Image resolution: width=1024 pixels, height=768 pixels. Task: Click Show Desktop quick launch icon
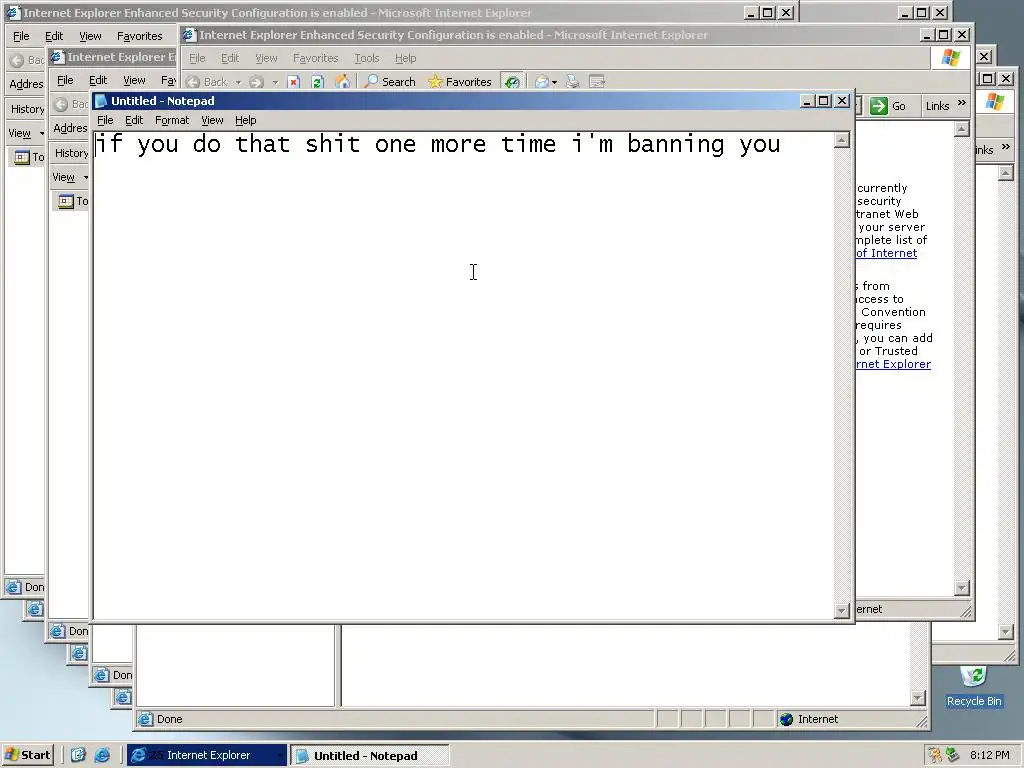[78, 755]
